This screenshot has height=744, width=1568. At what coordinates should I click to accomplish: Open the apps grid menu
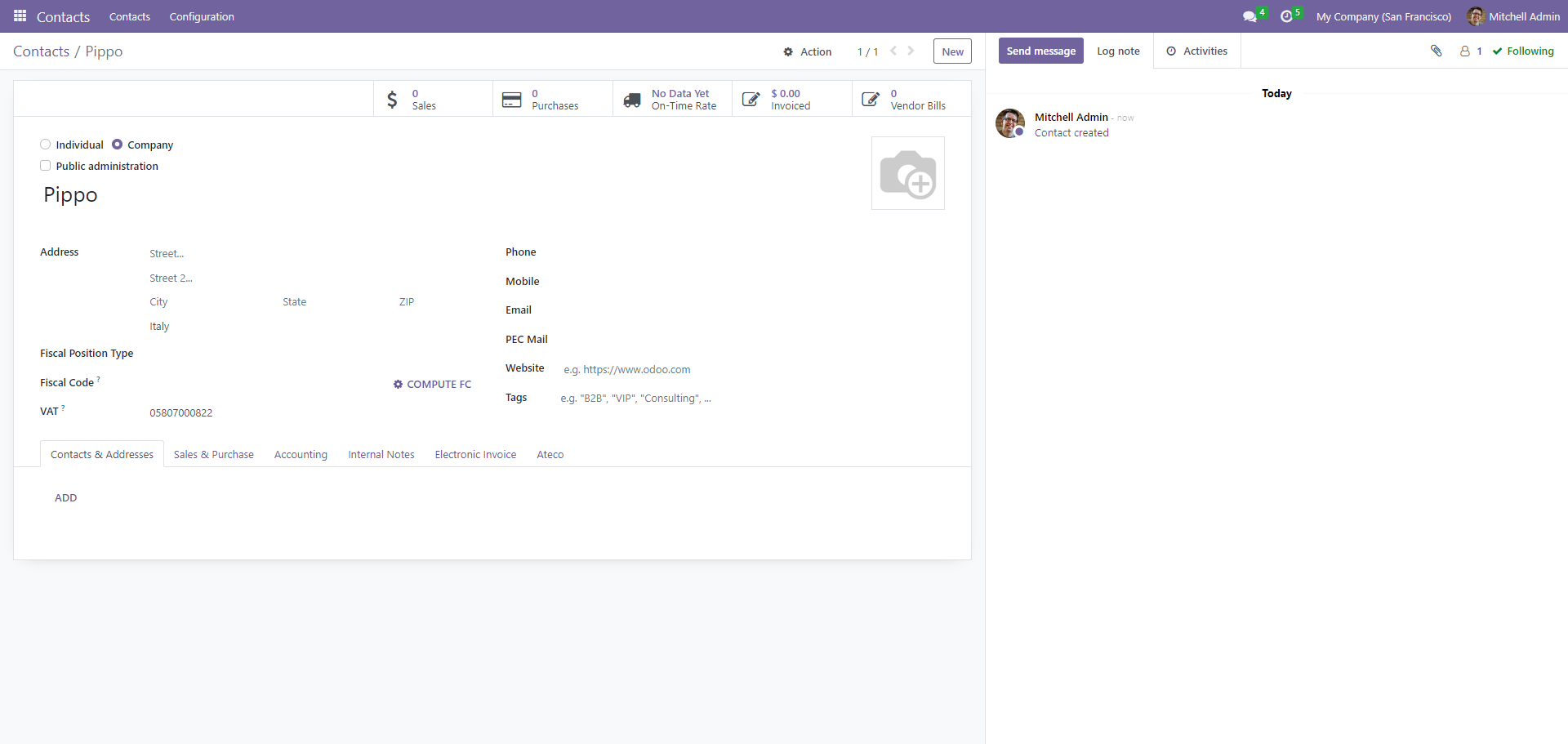click(20, 16)
